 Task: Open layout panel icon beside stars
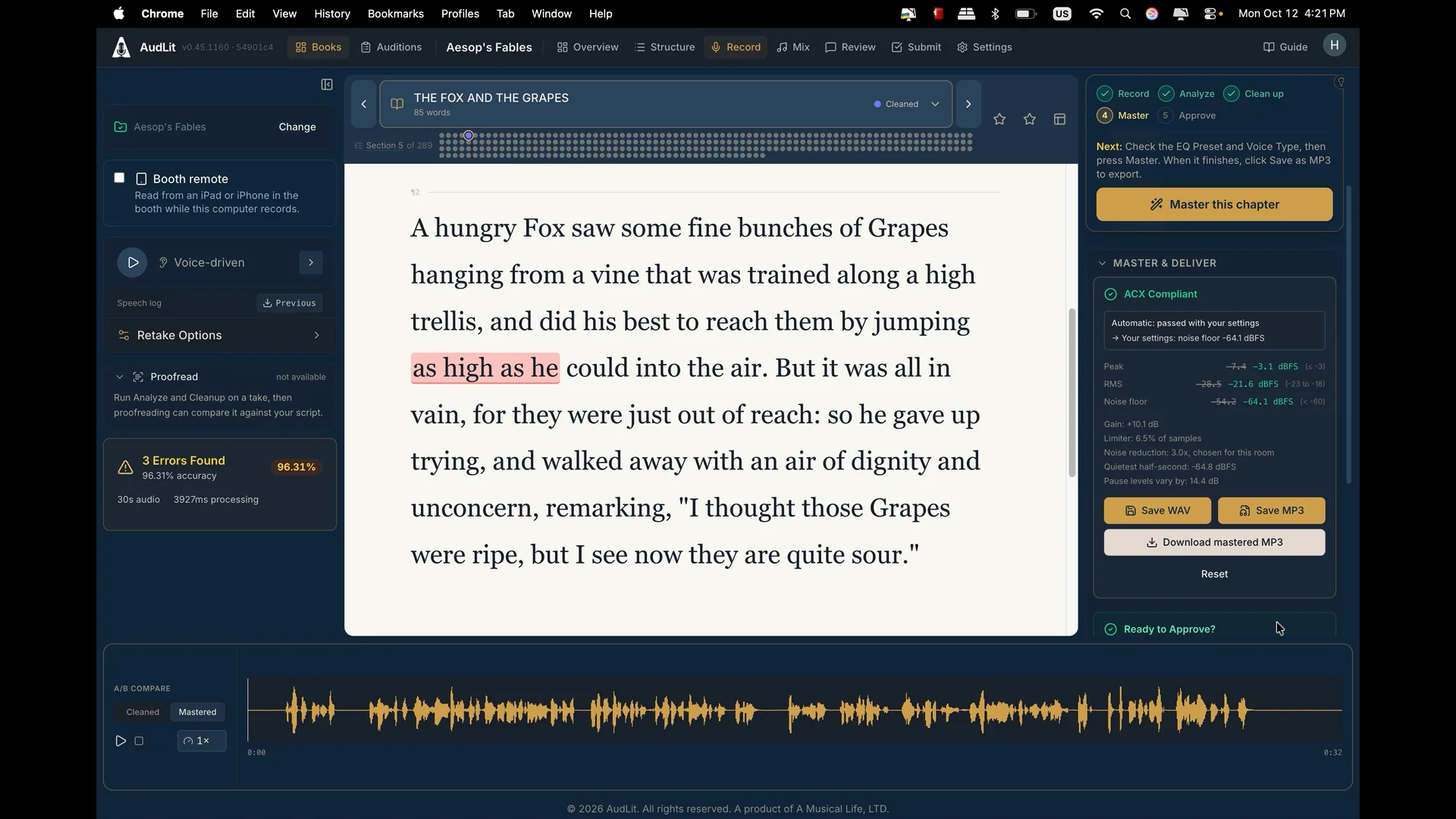pos(1060,119)
